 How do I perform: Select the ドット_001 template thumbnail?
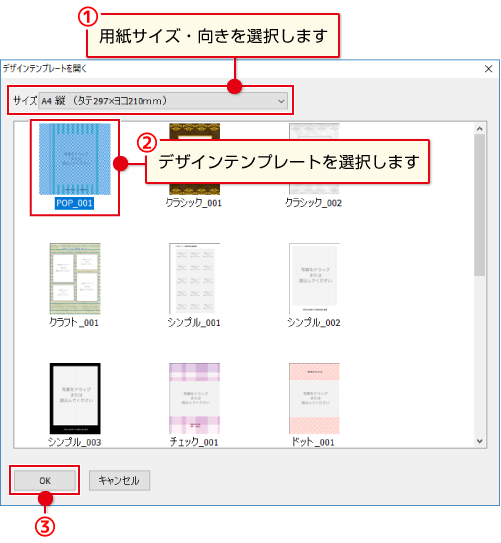(314, 398)
